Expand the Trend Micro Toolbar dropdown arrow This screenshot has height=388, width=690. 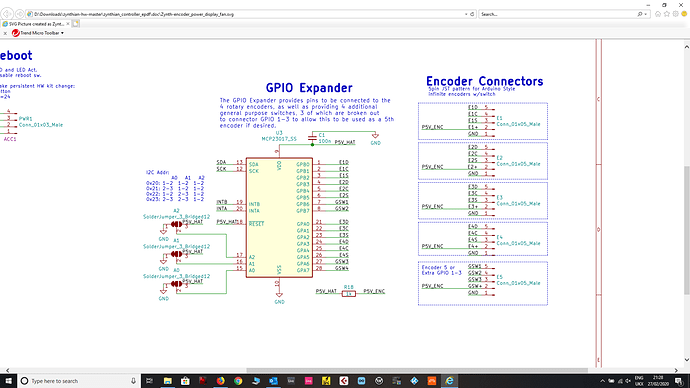coord(62,33)
